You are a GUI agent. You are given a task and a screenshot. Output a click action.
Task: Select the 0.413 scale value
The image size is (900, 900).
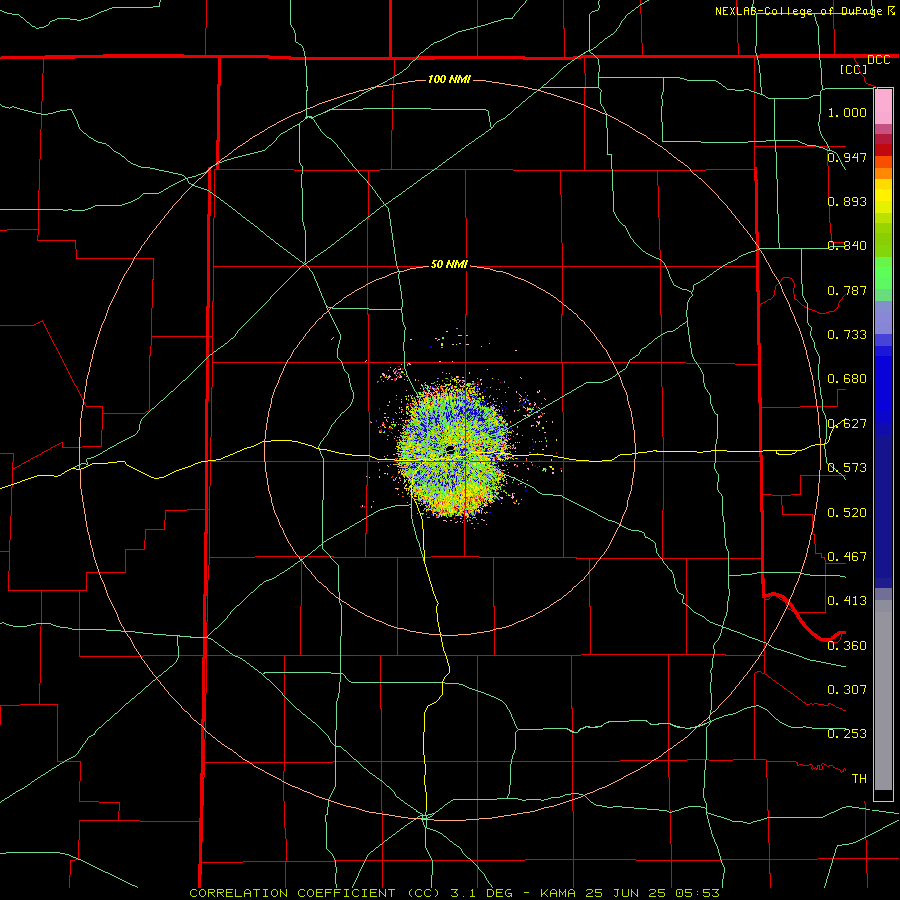tap(847, 600)
